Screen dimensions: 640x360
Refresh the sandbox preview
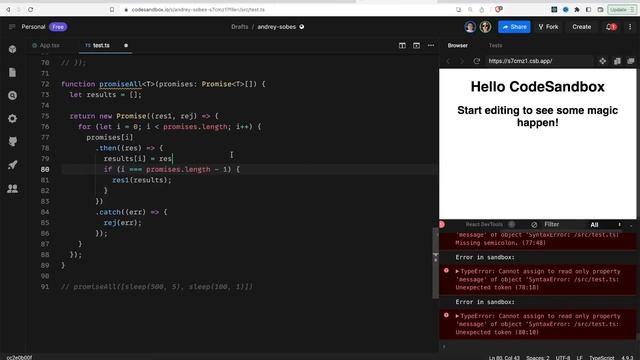[x=476, y=61]
